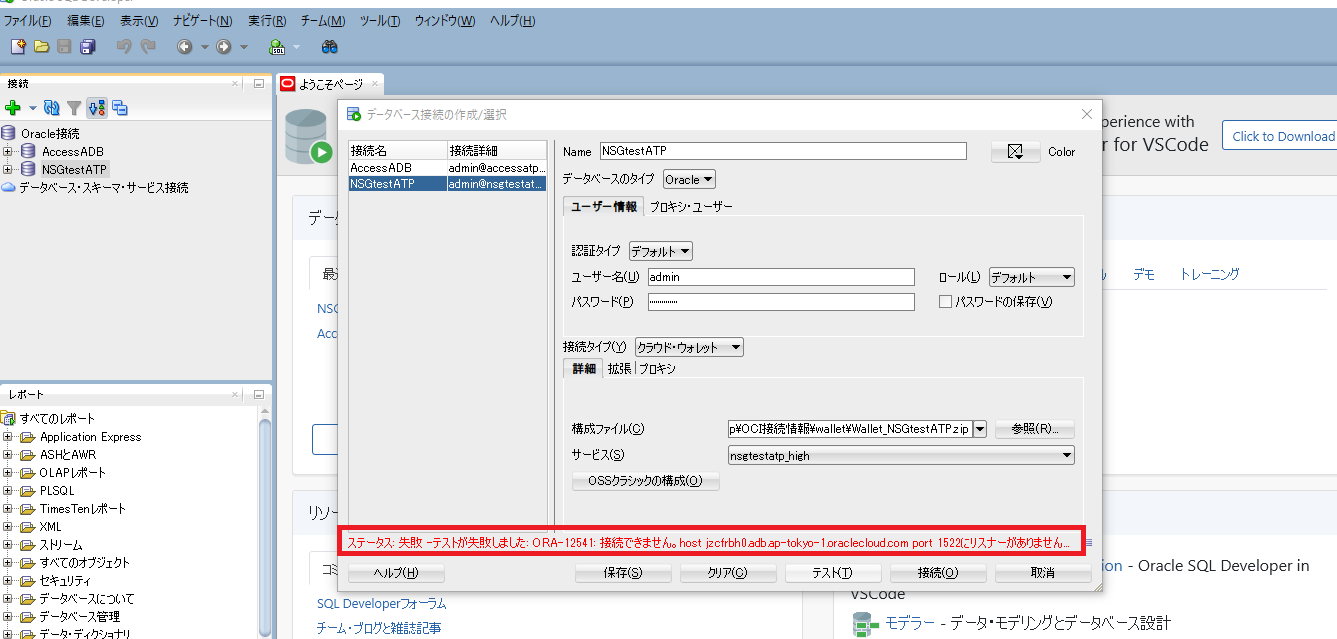1337x639 pixels.
Task: Click the テスト button to test the connection
Action: click(833, 572)
